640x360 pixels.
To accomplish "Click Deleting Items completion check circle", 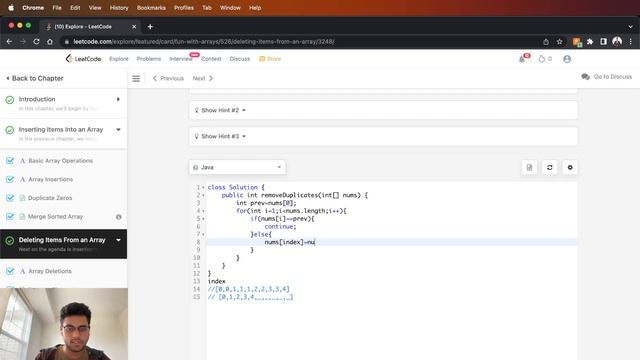I will (x=10, y=240).
